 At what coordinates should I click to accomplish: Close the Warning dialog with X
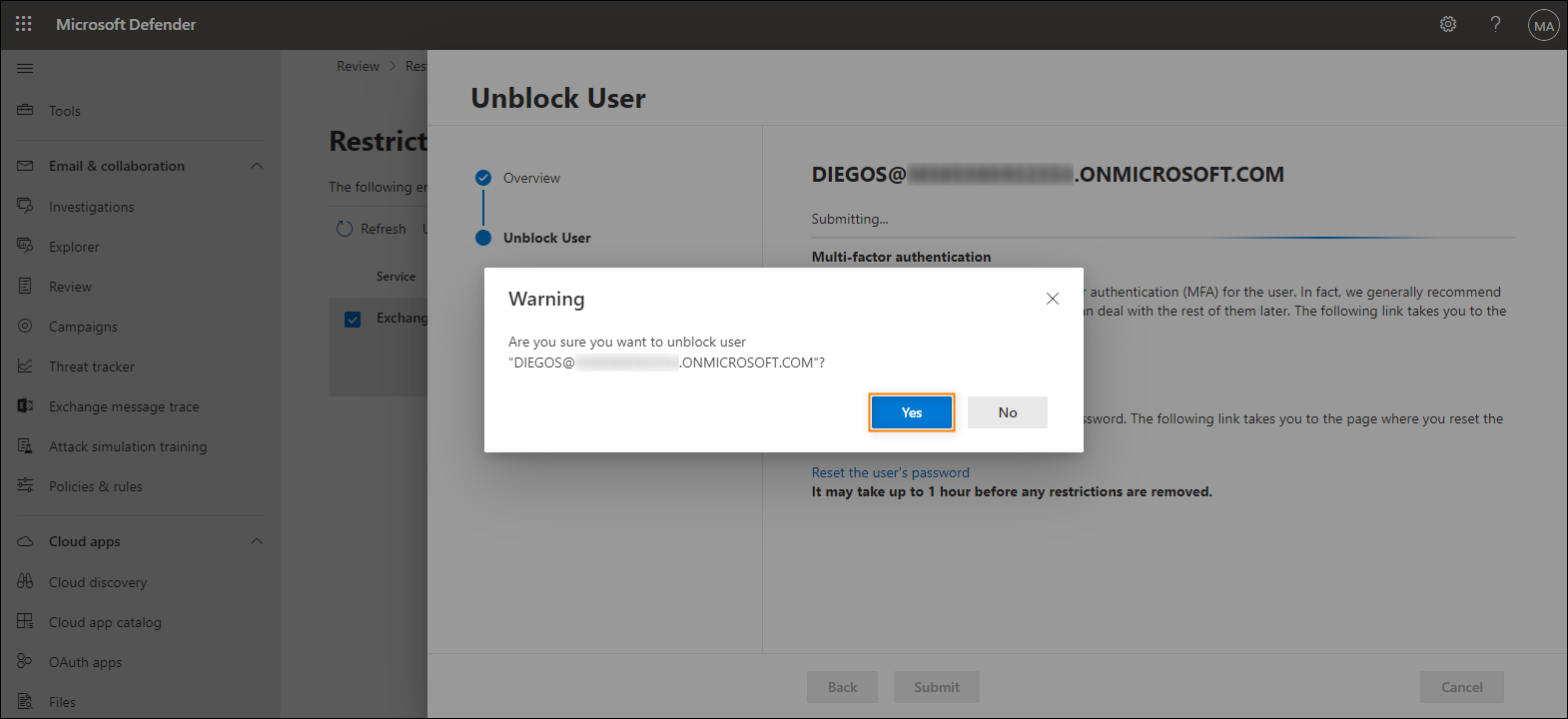point(1052,299)
